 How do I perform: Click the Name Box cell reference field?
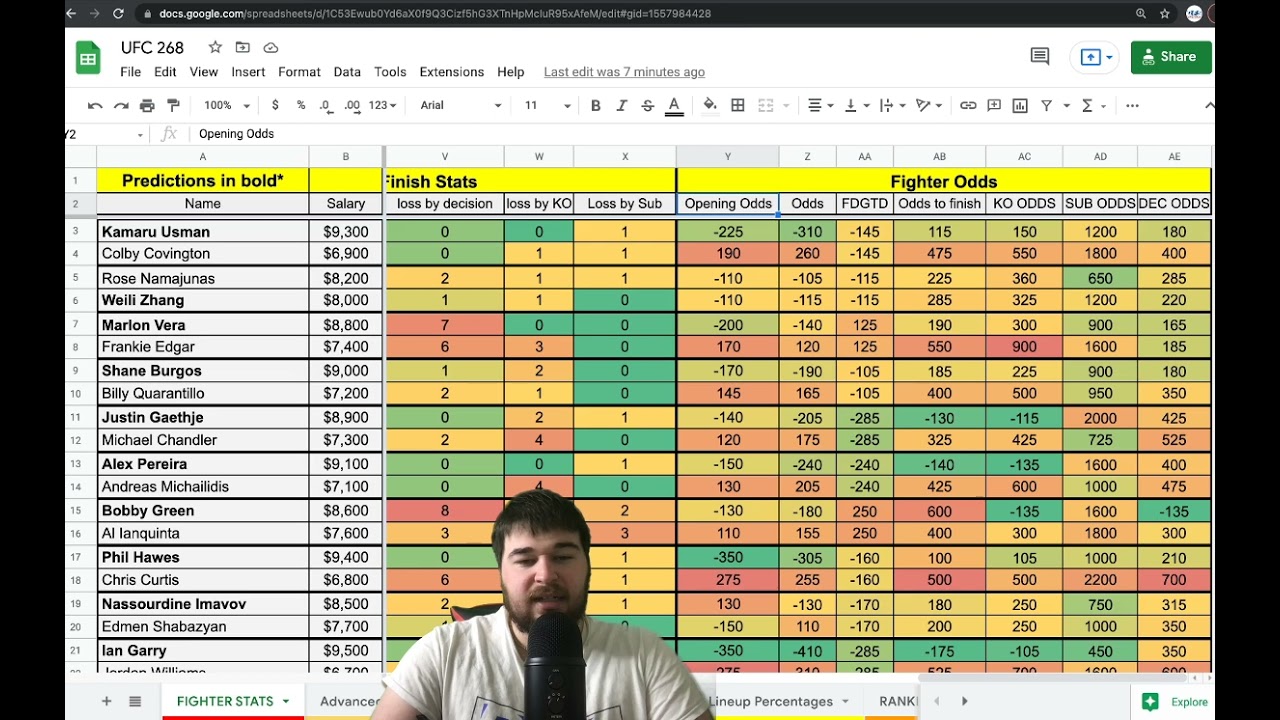click(x=104, y=134)
